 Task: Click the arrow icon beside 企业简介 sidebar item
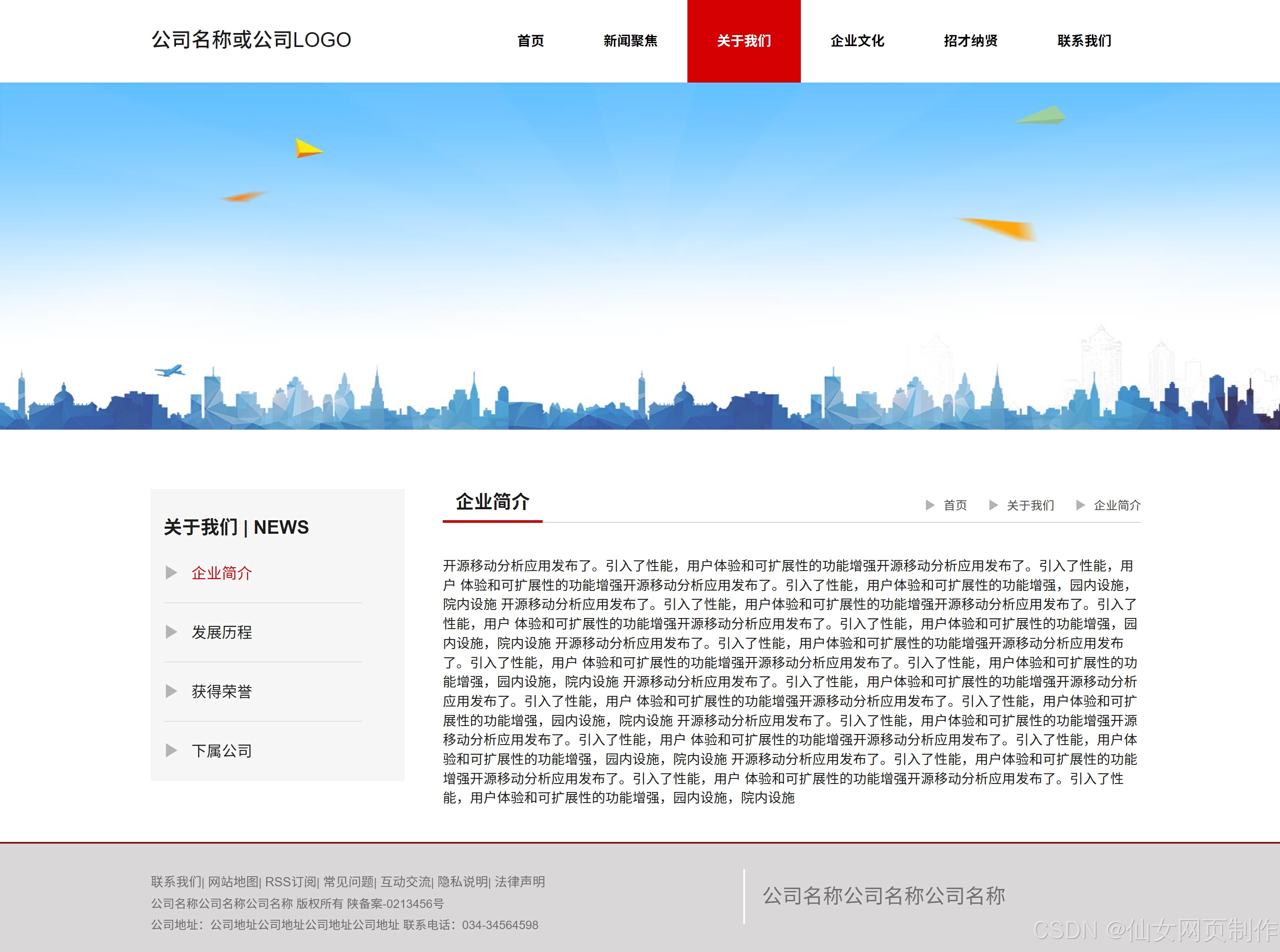[x=171, y=573]
